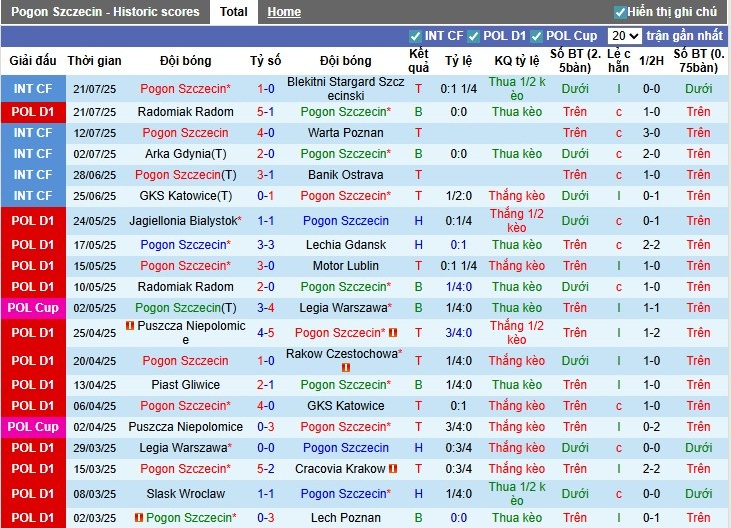Select the 3-3 score against Lechia Gdansk
This screenshot has height=528, width=731.
coord(266,245)
